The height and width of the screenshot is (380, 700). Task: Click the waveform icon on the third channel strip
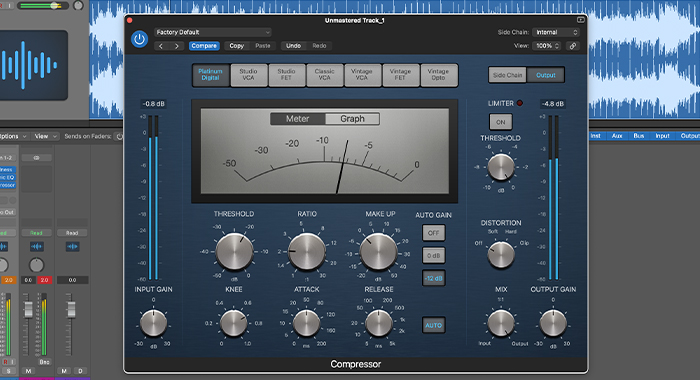(x=72, y=246)
